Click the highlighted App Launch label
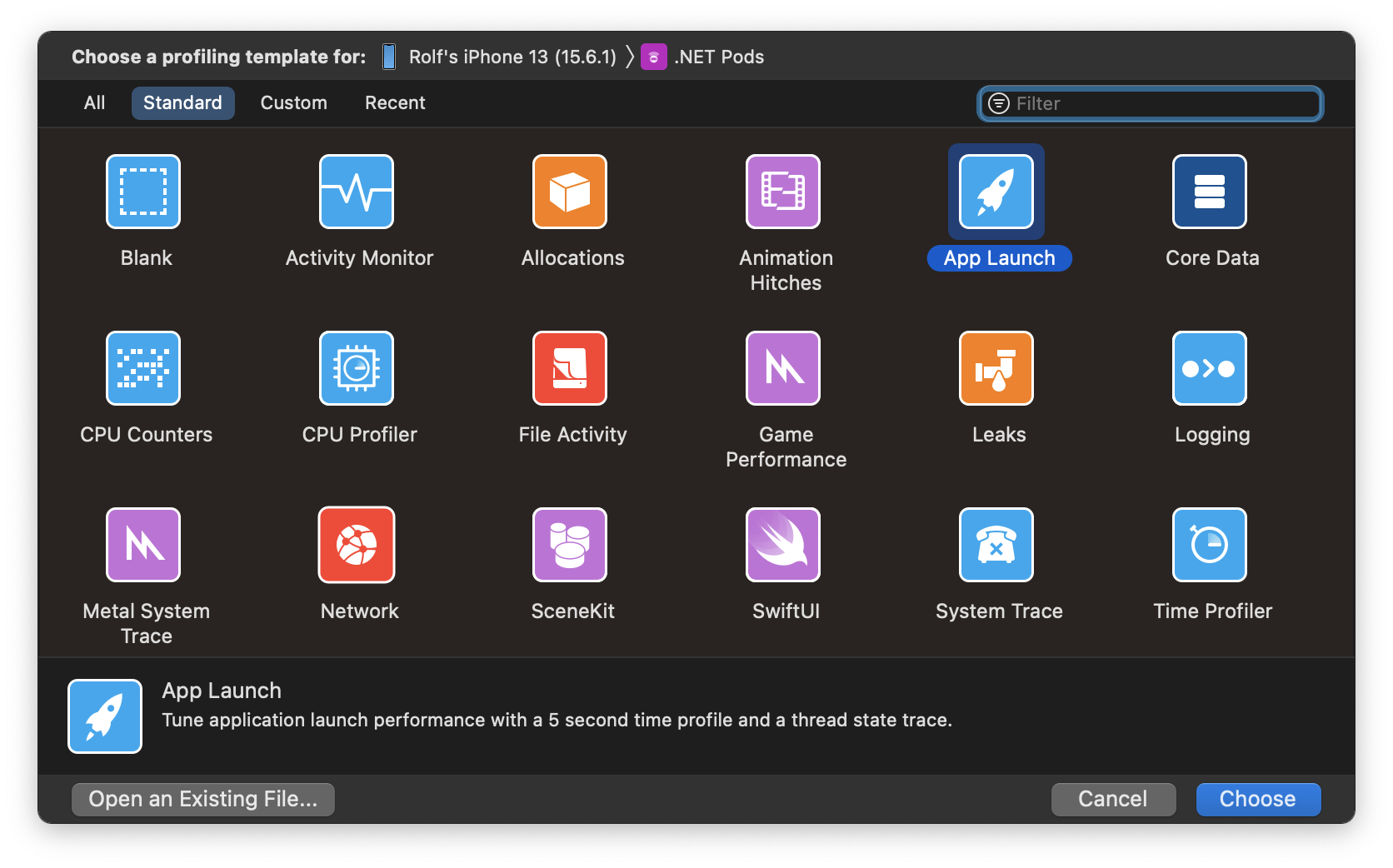Screen dimensions: 1393x868 point(999,258)
